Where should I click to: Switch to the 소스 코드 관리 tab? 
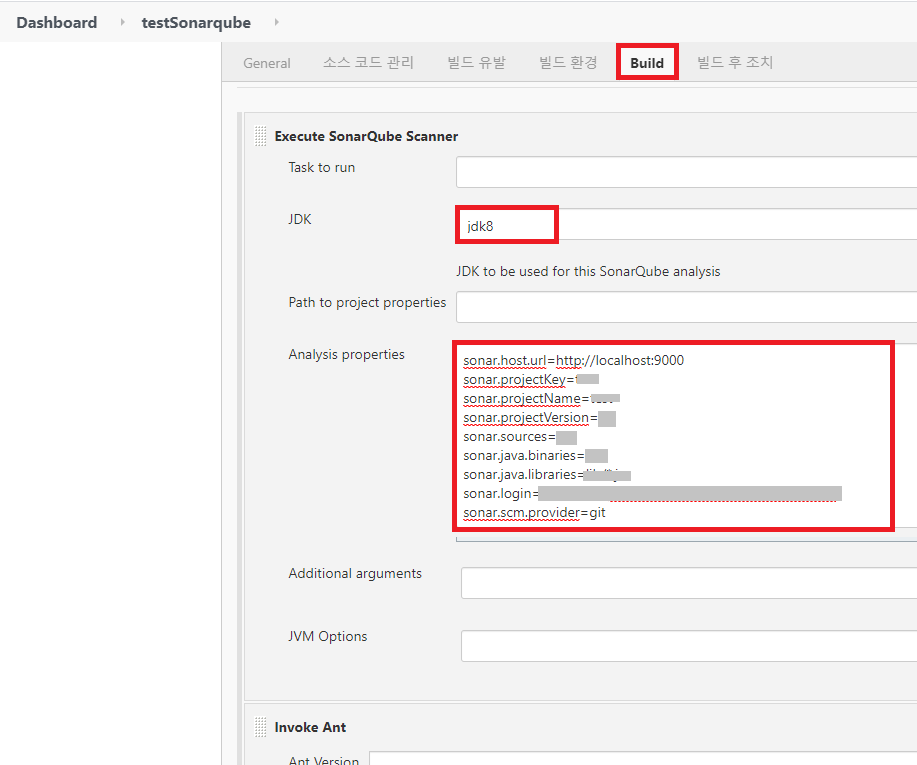pyautogui.click(x=368, y=63)
